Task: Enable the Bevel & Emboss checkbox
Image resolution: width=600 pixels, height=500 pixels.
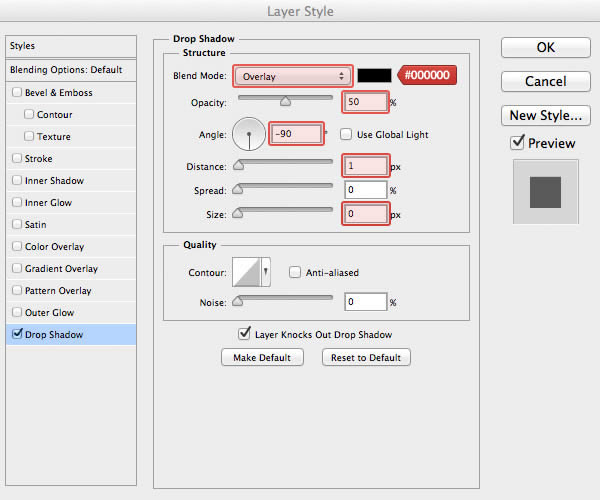Action: tap(17, 92)
